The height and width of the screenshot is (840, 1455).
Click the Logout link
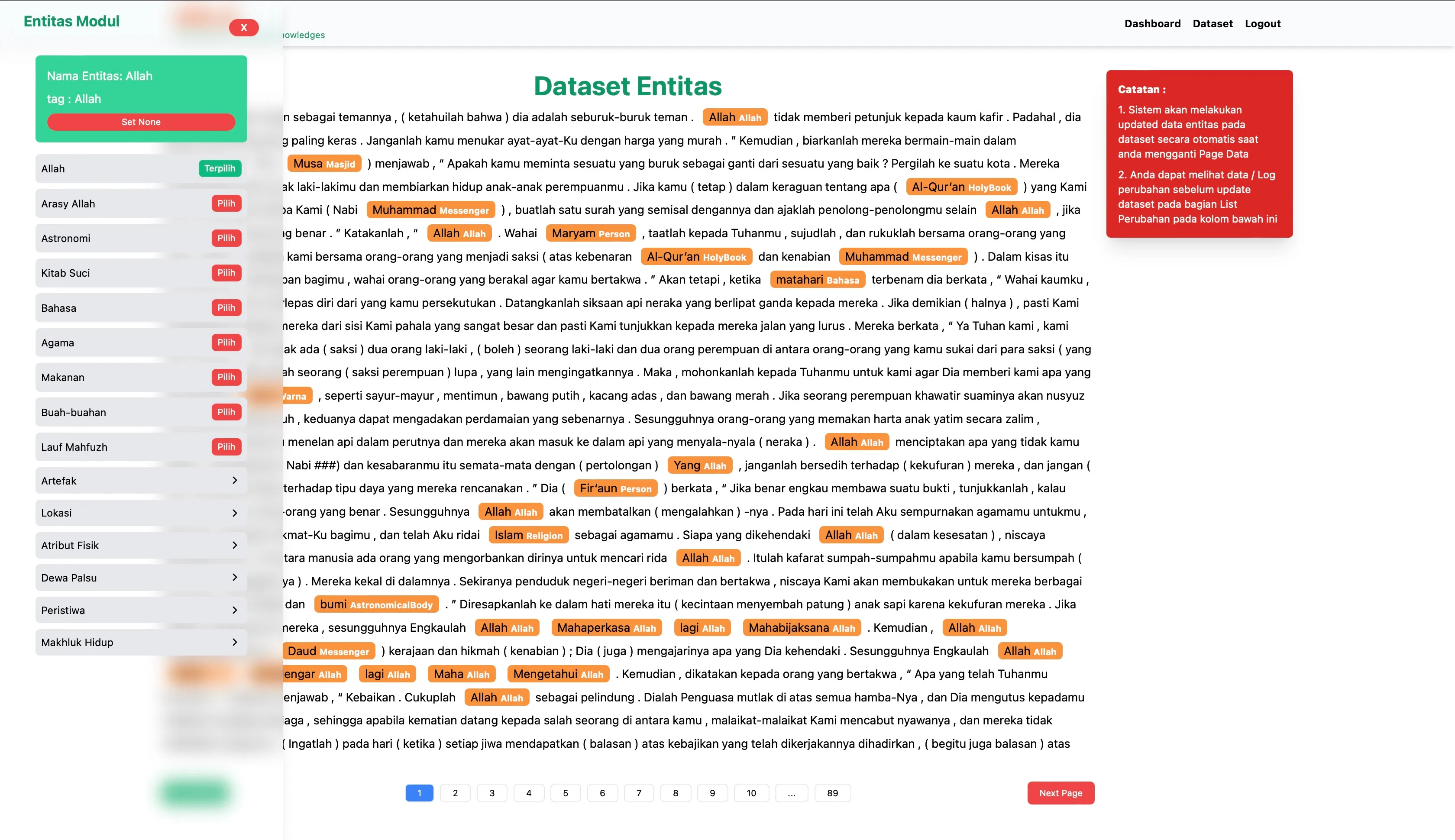(x=1262, y=24)
